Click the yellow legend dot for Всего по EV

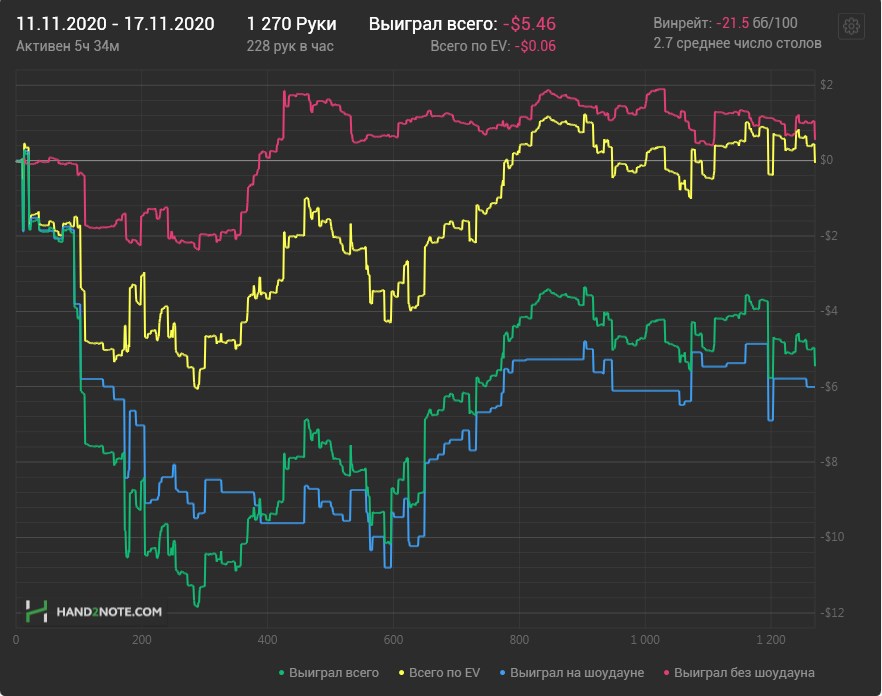pos(403,673)
